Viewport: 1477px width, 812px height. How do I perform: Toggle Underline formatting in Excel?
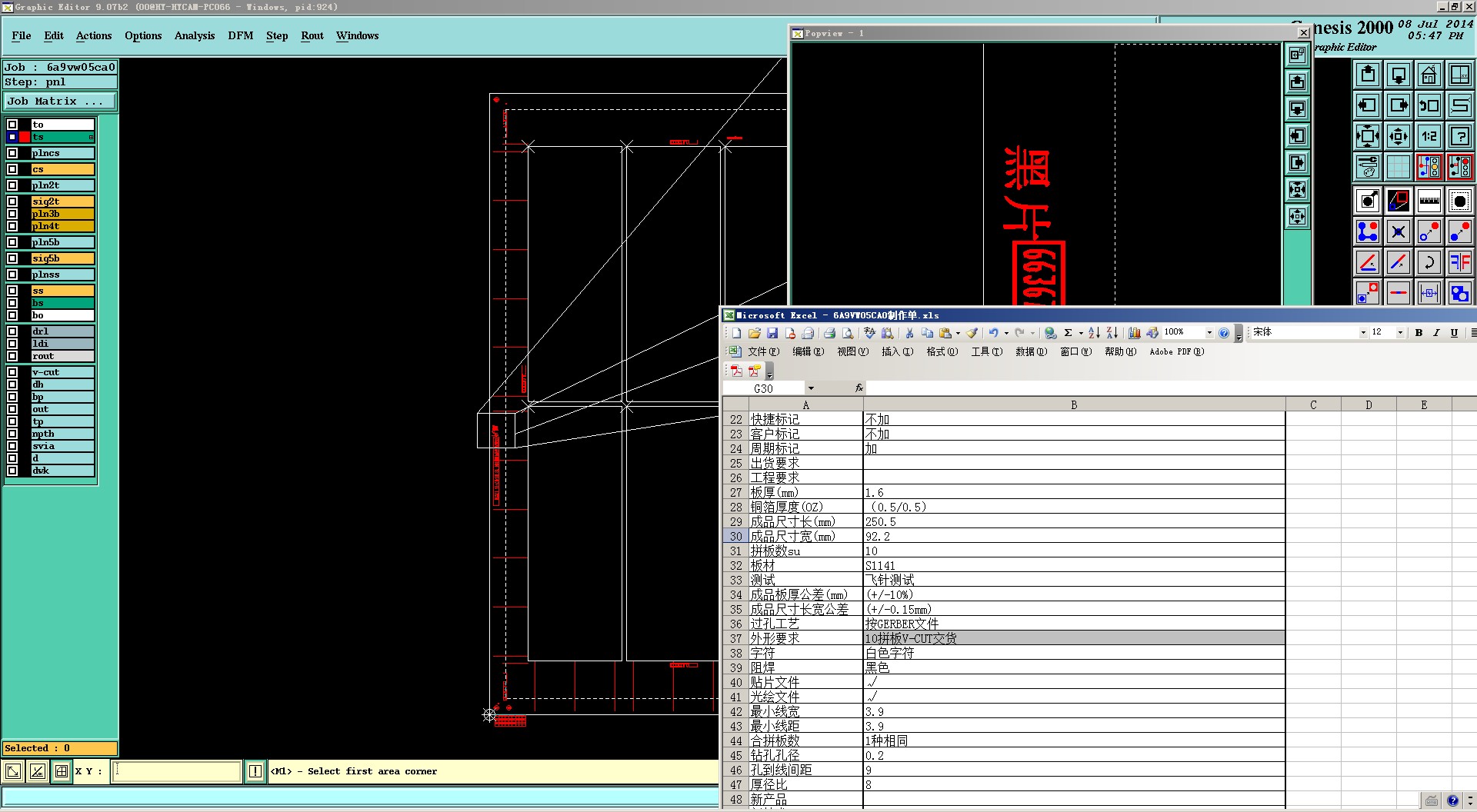(1454, 333)
